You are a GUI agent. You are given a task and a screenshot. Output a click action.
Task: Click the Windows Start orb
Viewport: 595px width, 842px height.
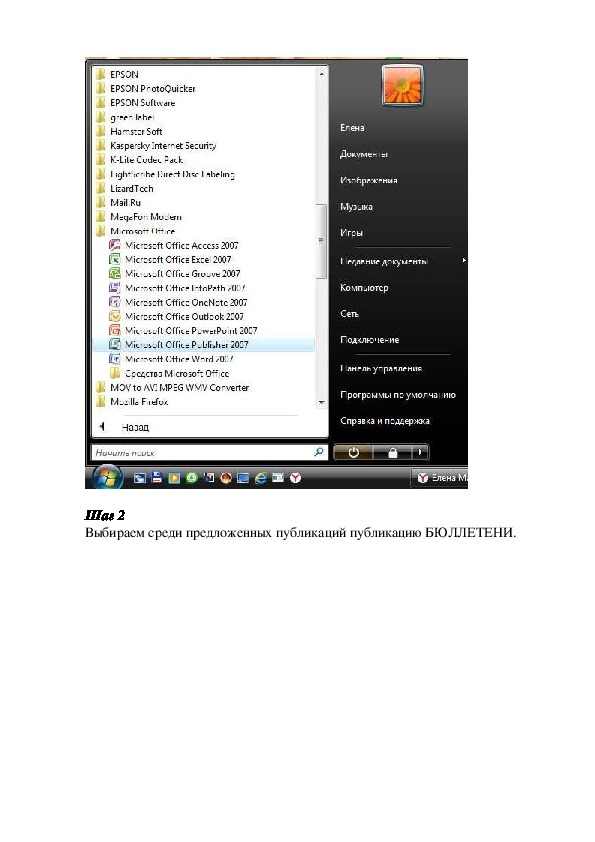[x=107, y=476]
